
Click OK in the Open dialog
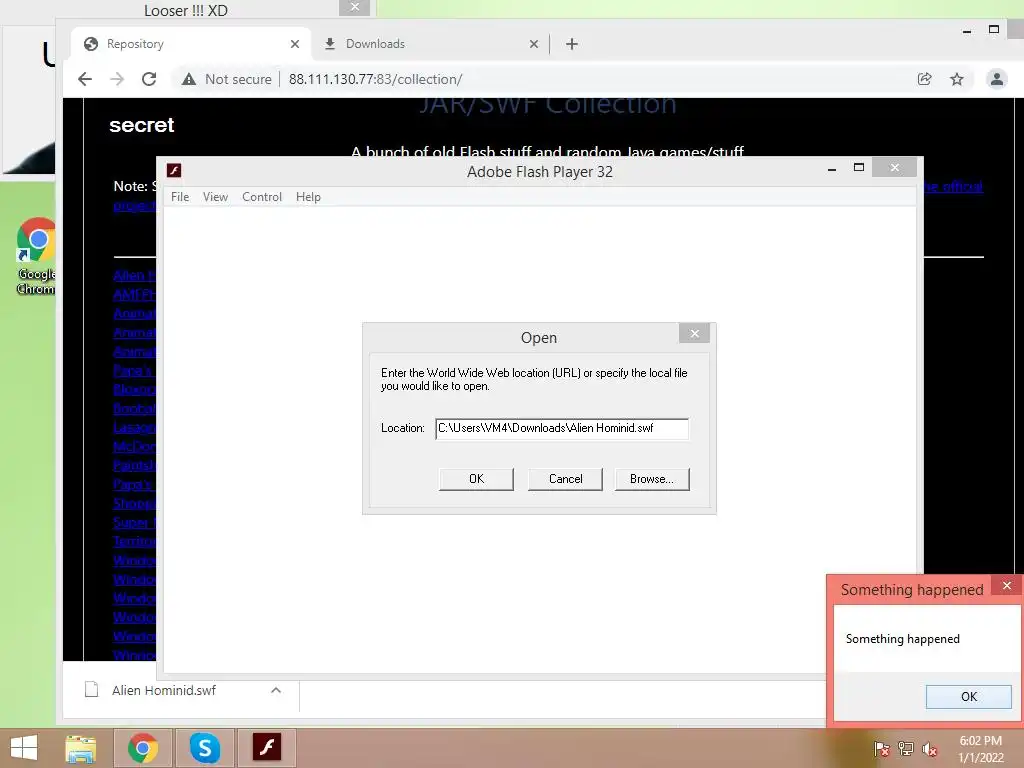(x=476, y=479)
